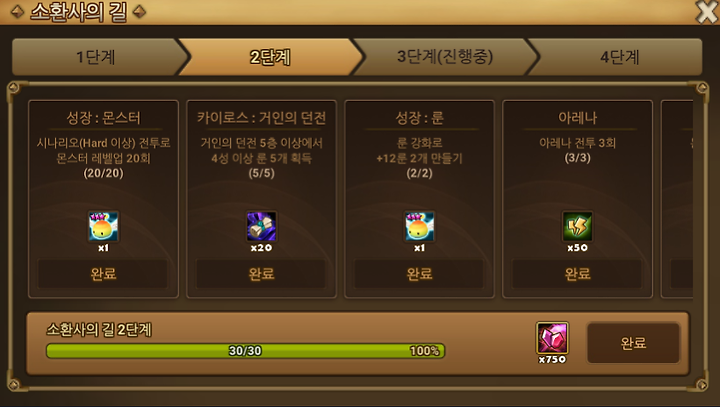Viewport: 720px width, 407px height.
Task: Click the angelmon reward icon in 성장 : 룬 card
Action: (419, 226)
